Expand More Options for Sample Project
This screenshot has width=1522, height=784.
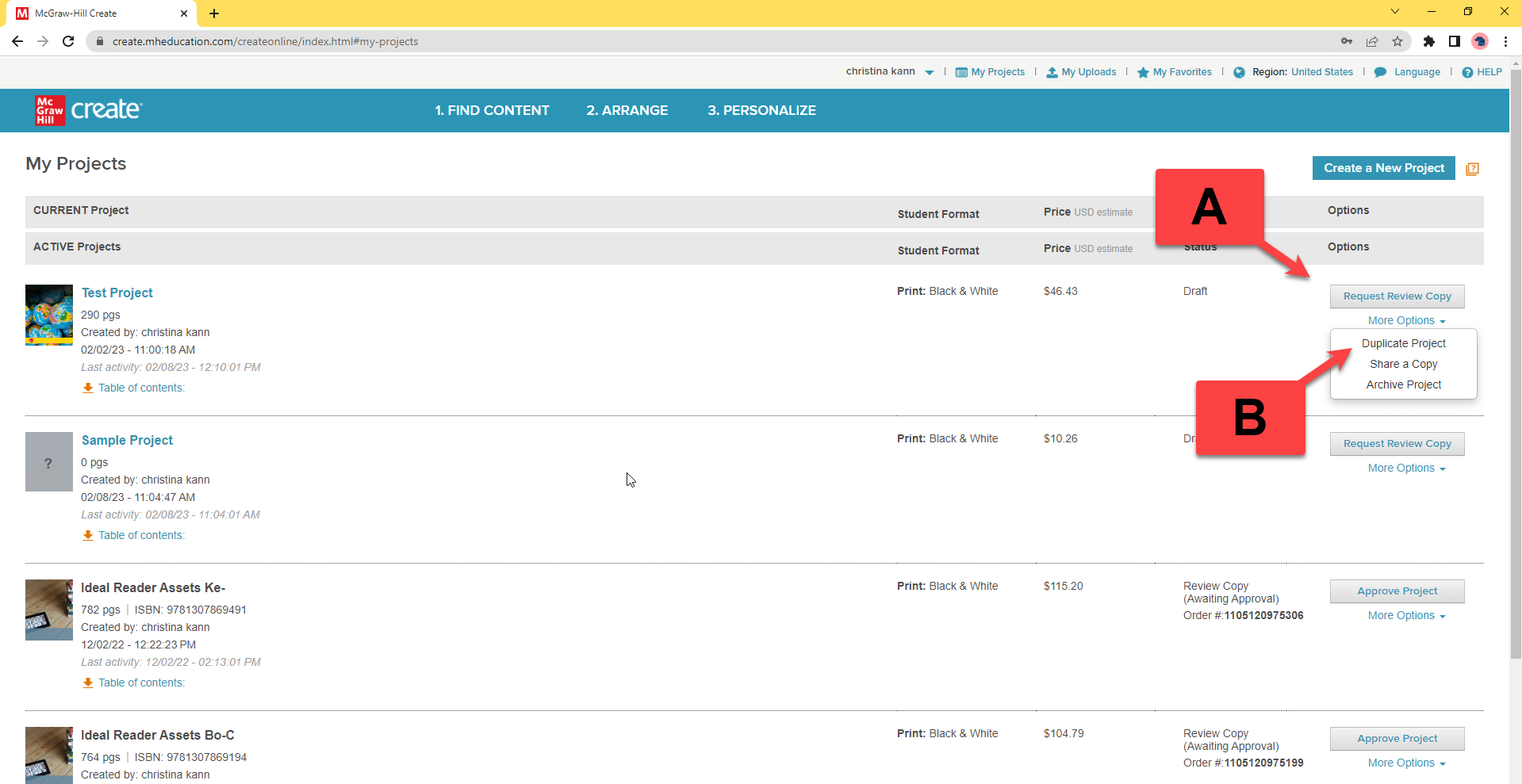[1405, 468]
